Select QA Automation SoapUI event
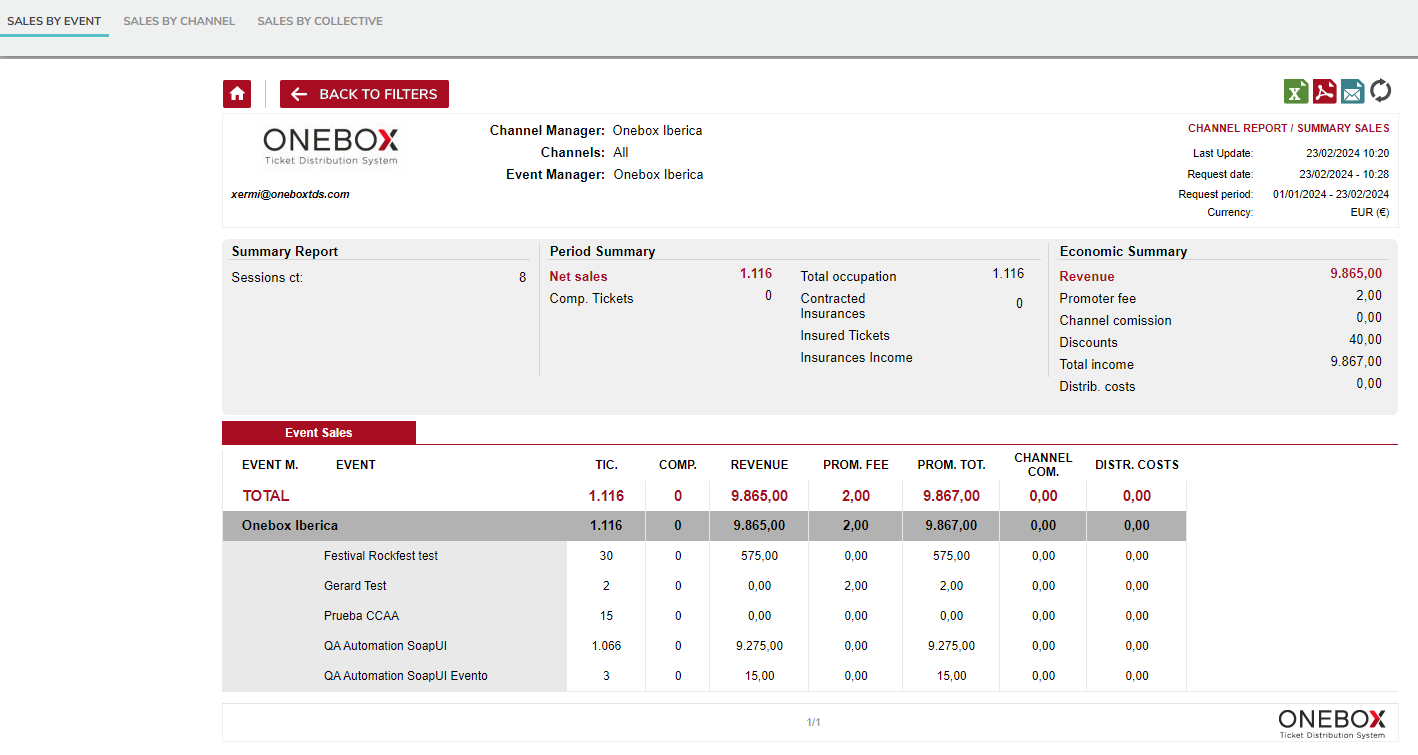 (x=385, y=646)
